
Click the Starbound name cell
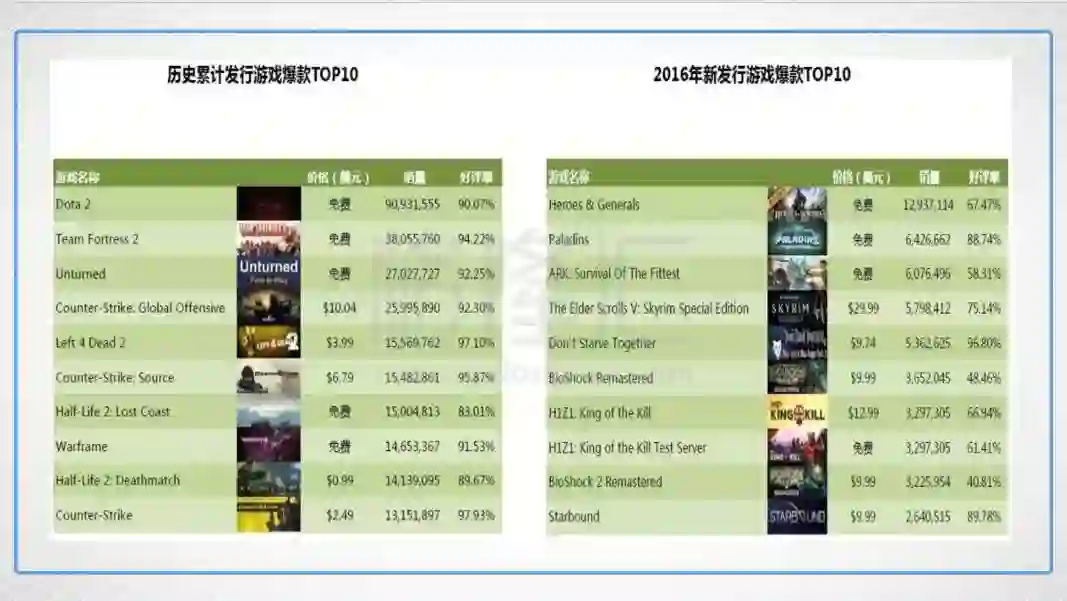[x=574, y=517]
